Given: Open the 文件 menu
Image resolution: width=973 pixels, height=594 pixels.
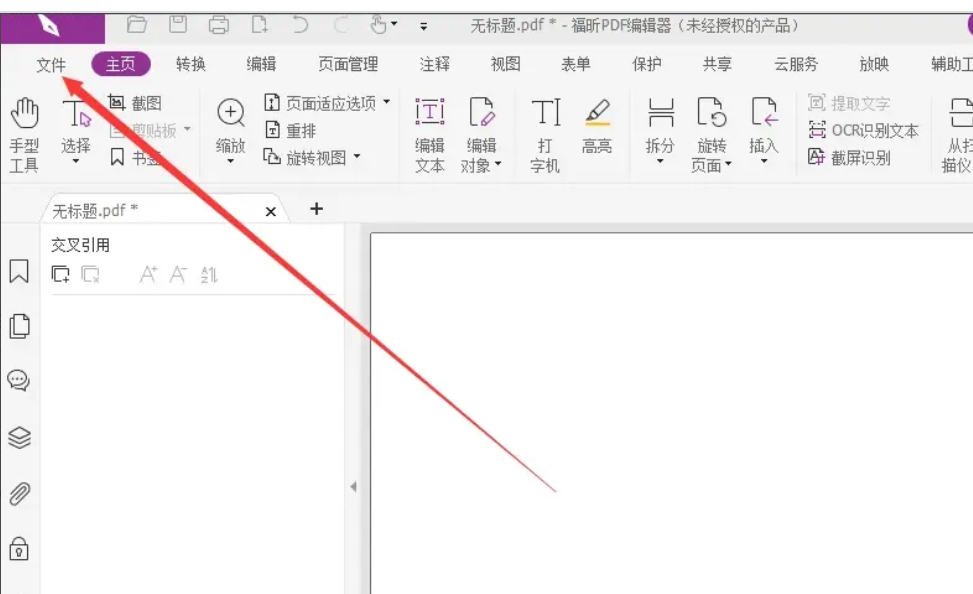Looking at the screenshot, I should coord(51,64).
